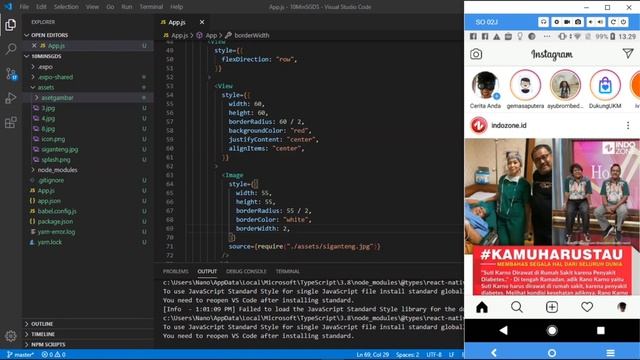
Task: Click UTF-8 encoding status entry
Action: (434, 355)
